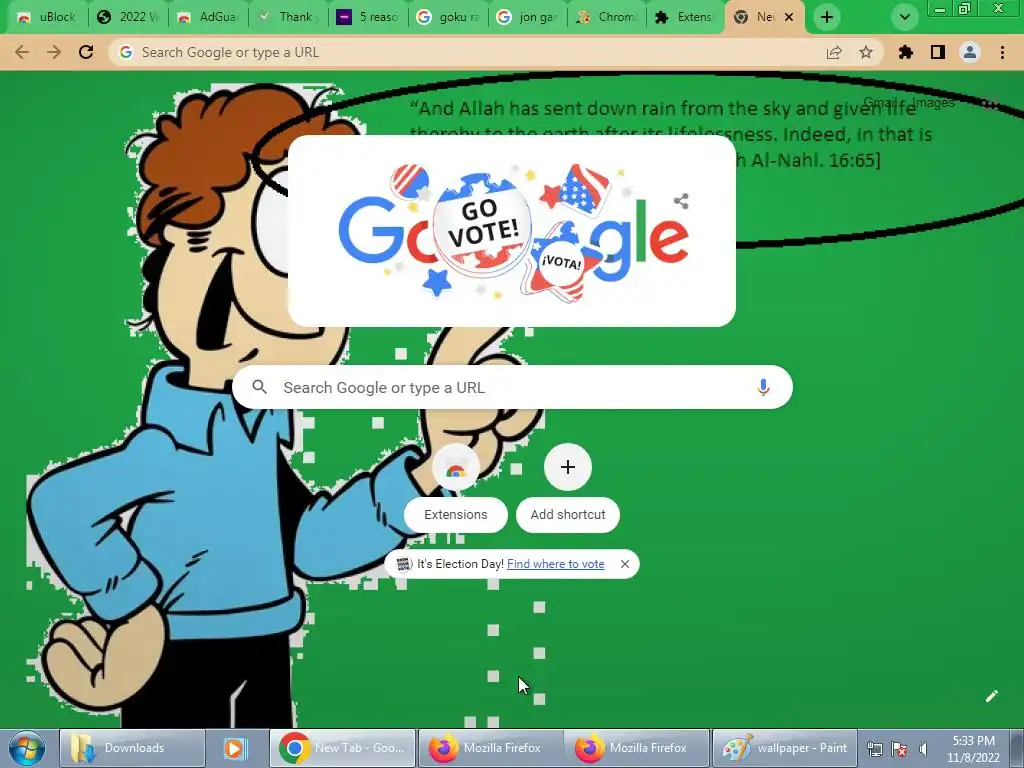
Task: Go back using the browser back arrow
Action: (x=22, y=52)
